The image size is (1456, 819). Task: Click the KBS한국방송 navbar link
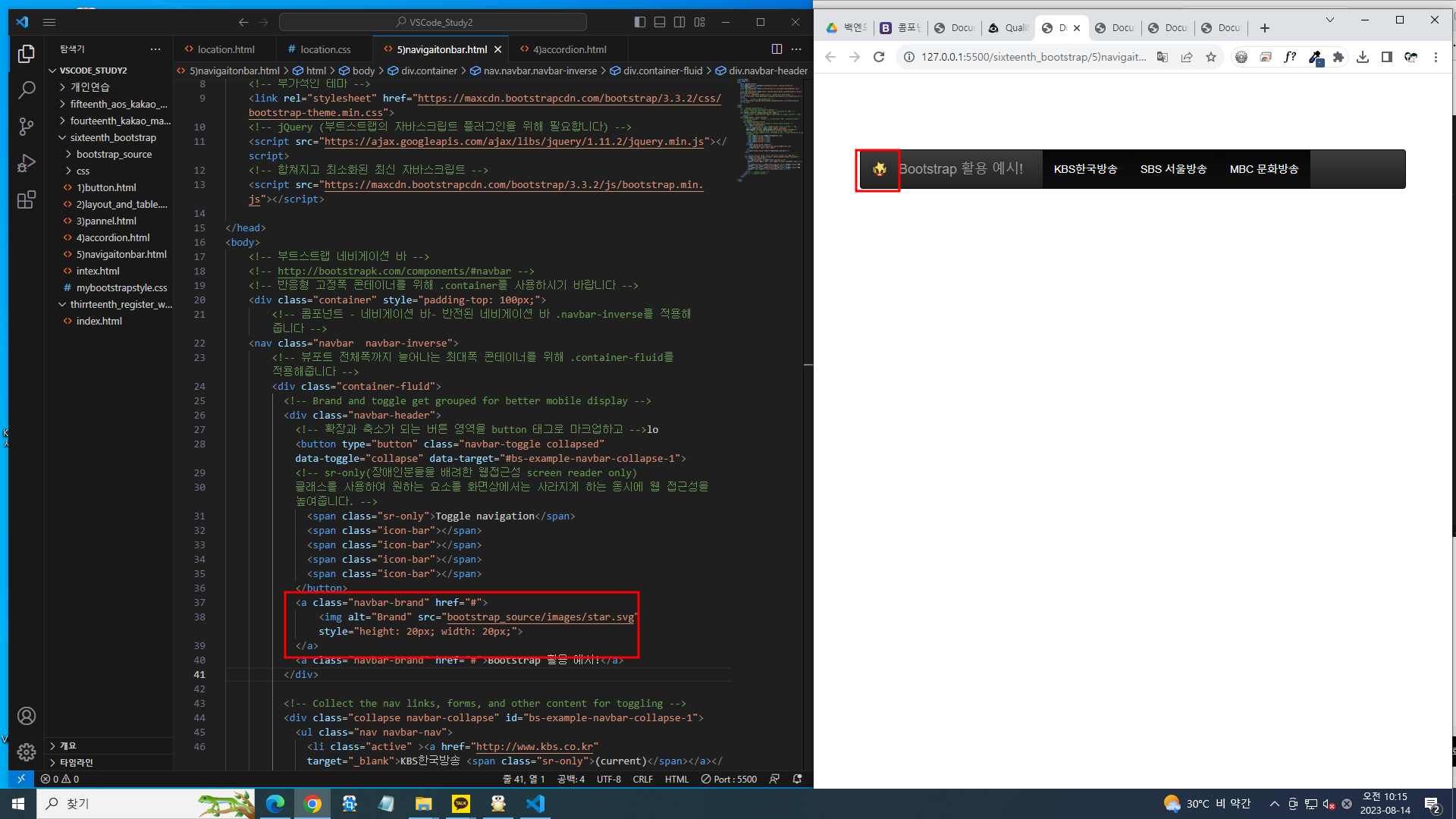(x=1085, y=169)
